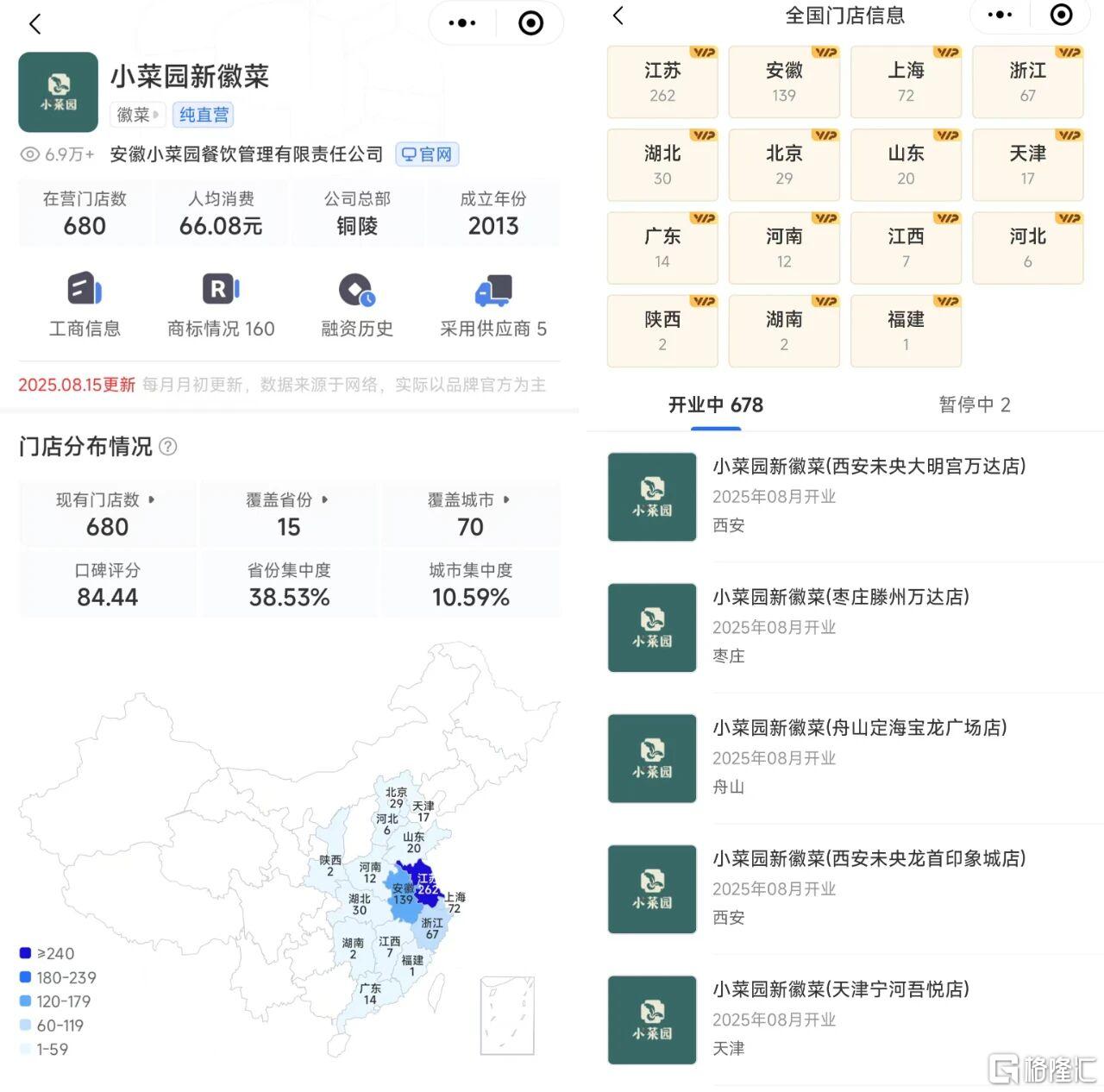Tap 广东 14 region on the map
This screenshot has height=1092, width=1104.
pyautogui.click(x=370, y=995)
